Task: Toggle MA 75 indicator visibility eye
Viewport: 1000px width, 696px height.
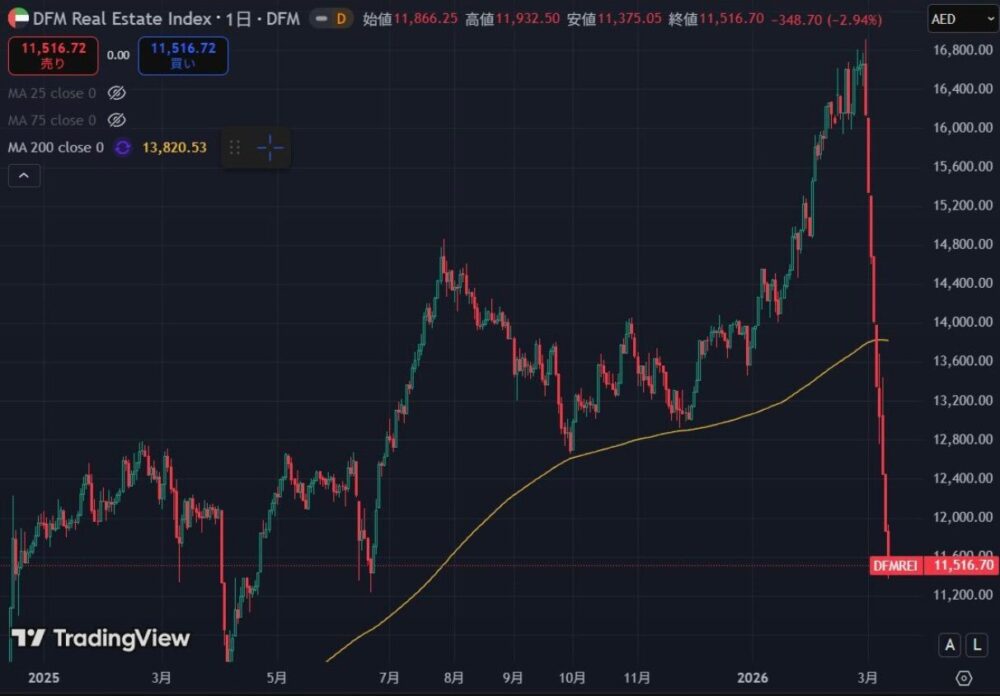Action: [116, 120]
